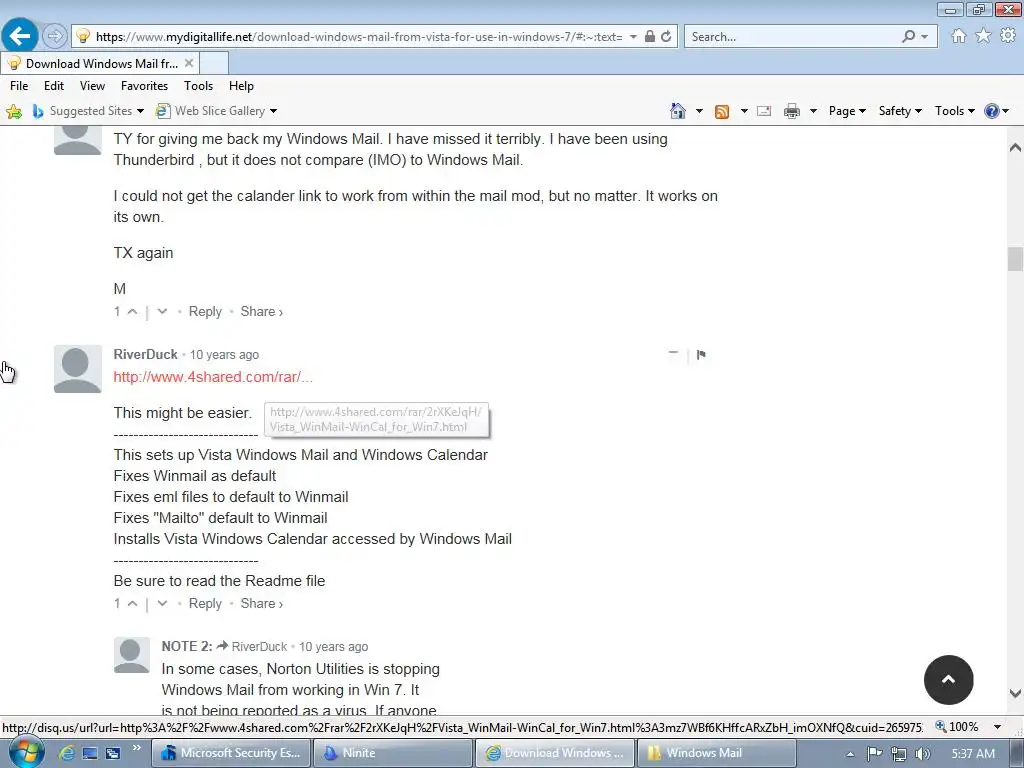Viewport: 1024px width, 768px height.
Task: Add to Favorites bar star icon
Action: click(x=14, y=111)
